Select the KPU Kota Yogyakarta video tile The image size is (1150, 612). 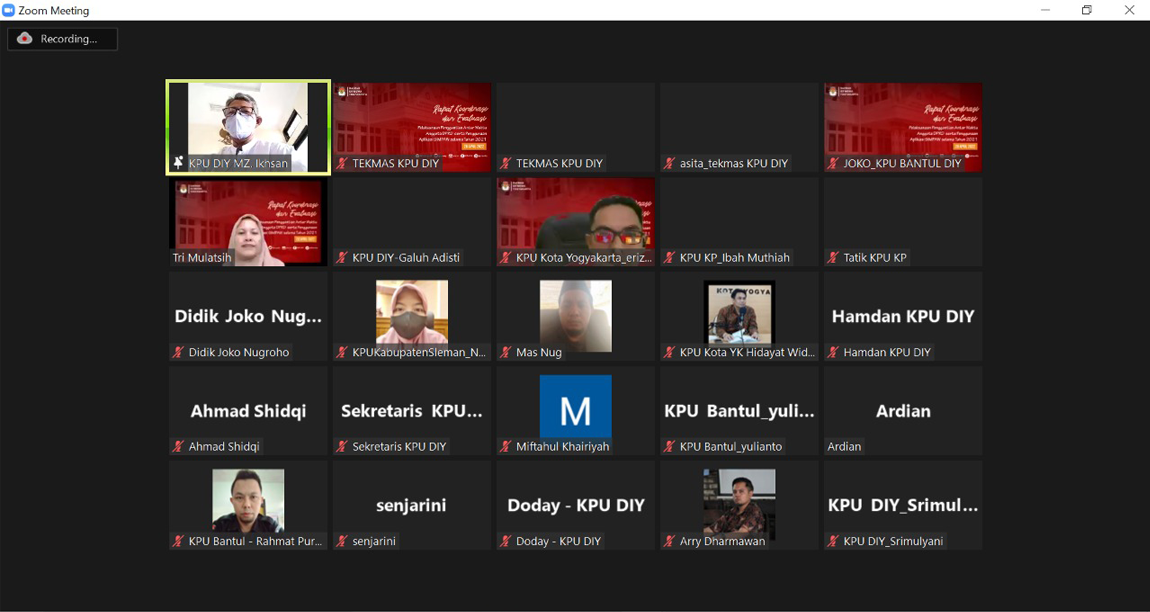[x=575, y=220]
